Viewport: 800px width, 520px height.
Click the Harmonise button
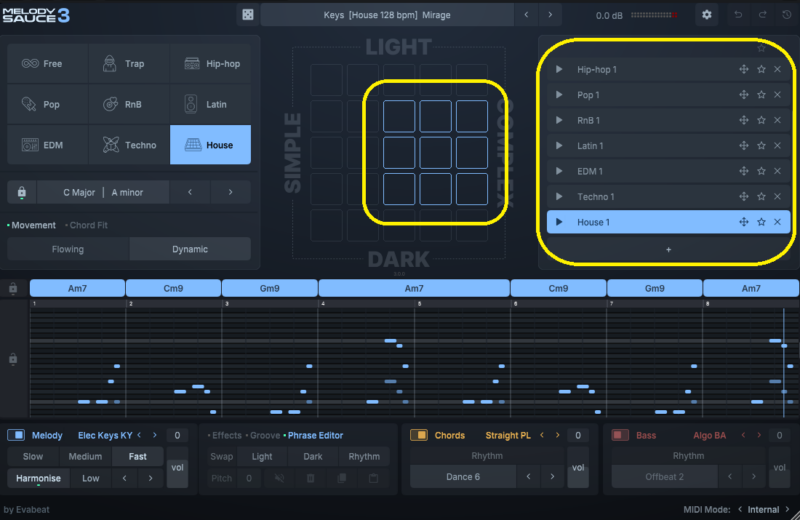click(39, 478)
